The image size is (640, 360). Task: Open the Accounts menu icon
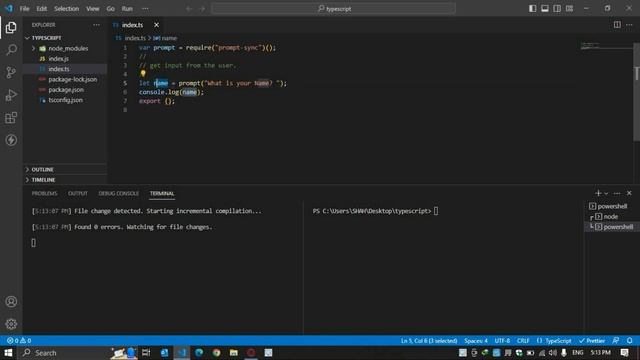coord(11,302)
